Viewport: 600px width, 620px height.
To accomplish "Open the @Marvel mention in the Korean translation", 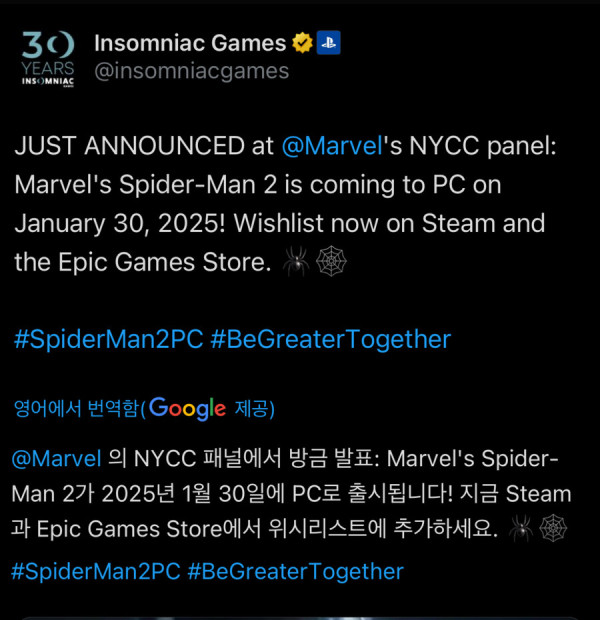I will 57,459.
